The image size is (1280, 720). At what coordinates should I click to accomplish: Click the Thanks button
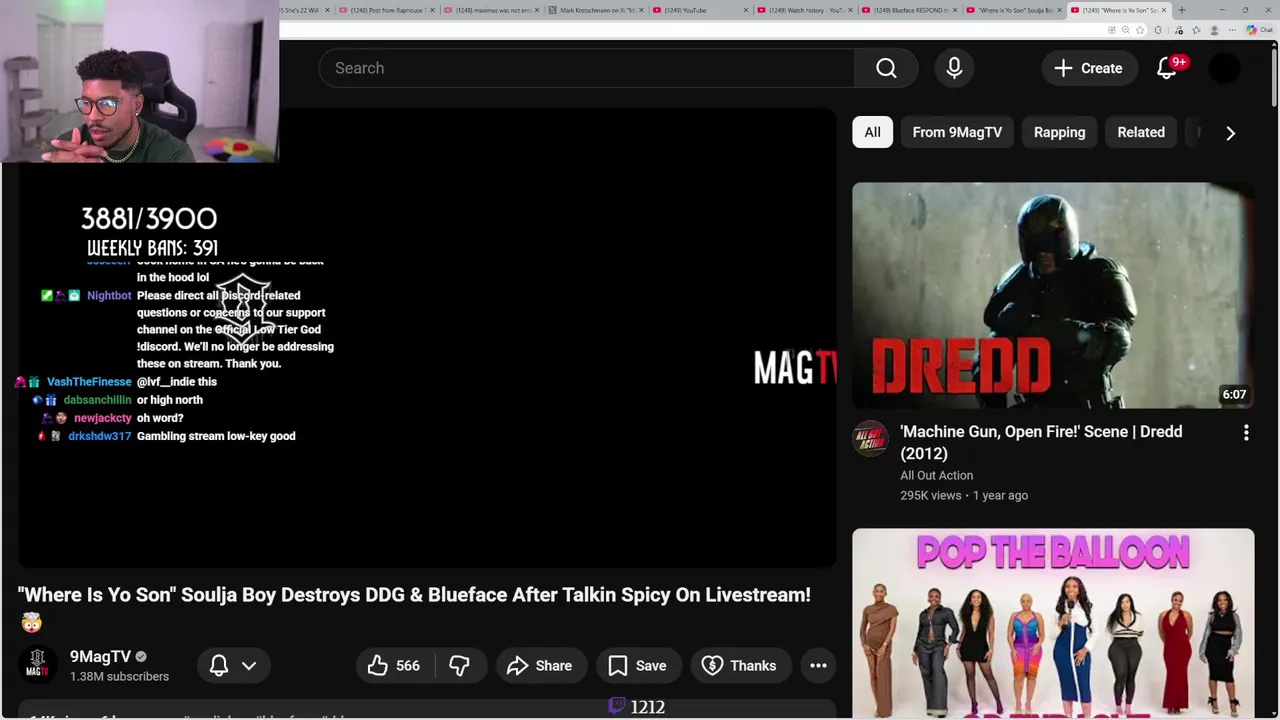[x=740, y=666]
